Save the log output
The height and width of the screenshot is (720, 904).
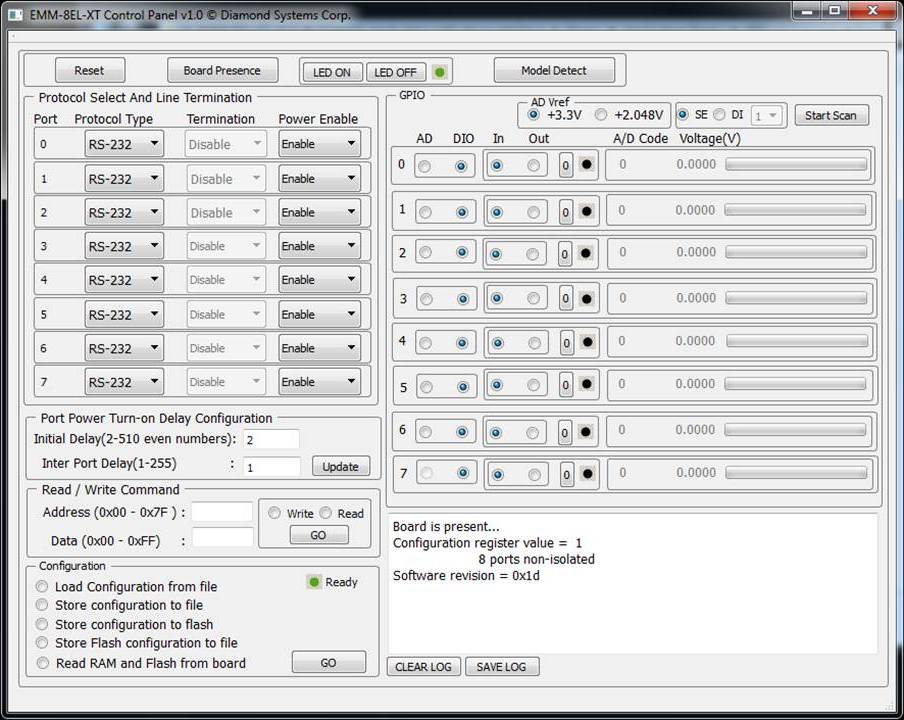pos(502,666)
